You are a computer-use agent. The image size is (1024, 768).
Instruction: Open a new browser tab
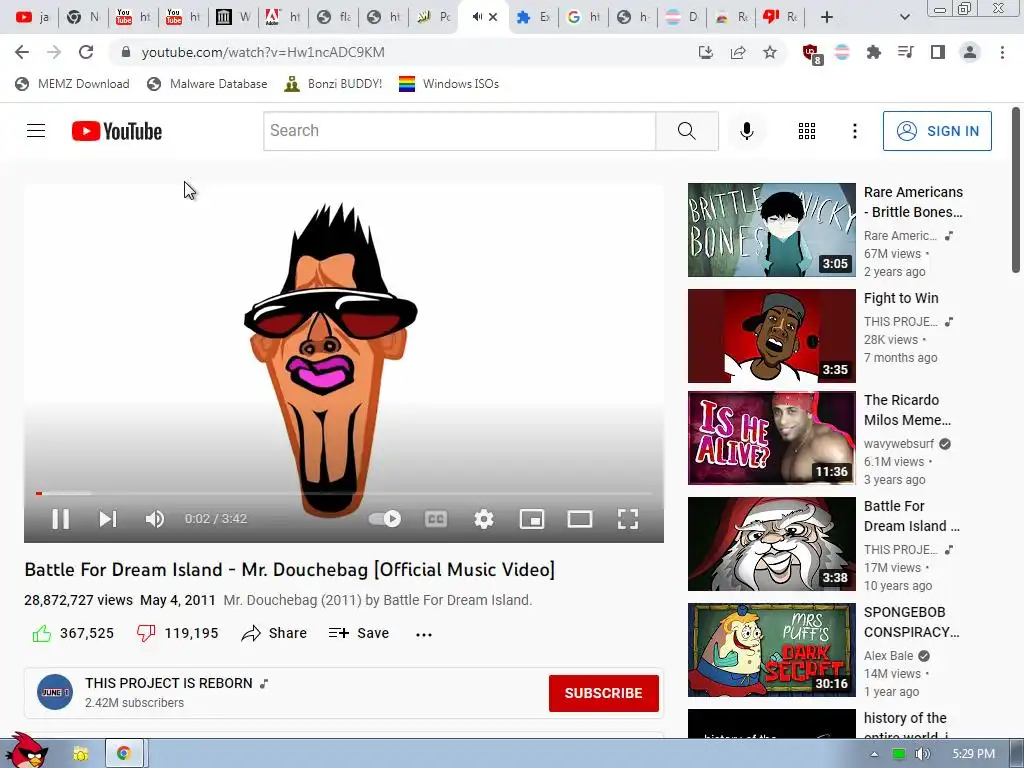click(x=827, y=17)
